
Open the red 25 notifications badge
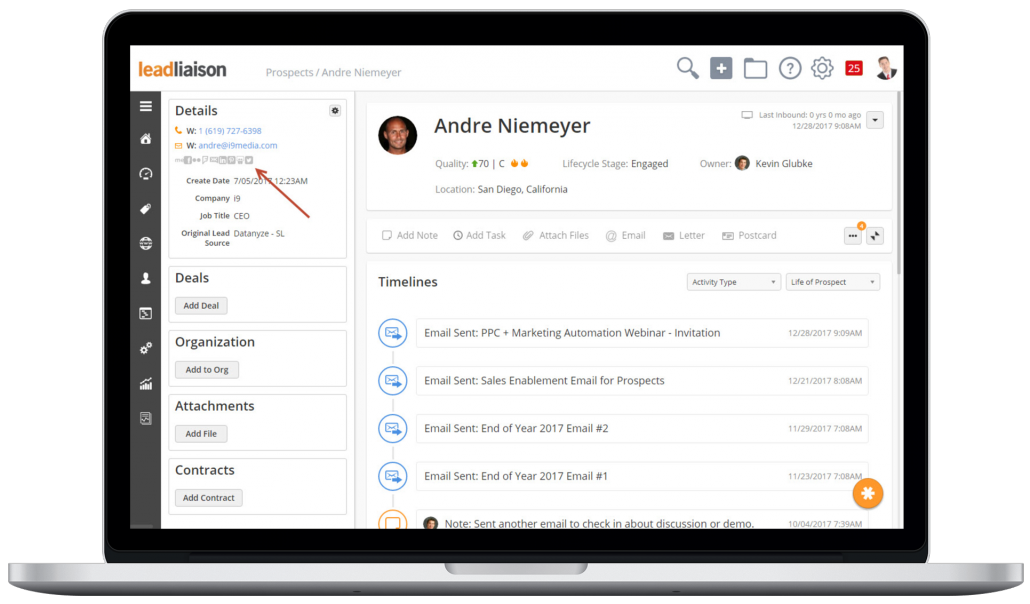coord(854,68)
